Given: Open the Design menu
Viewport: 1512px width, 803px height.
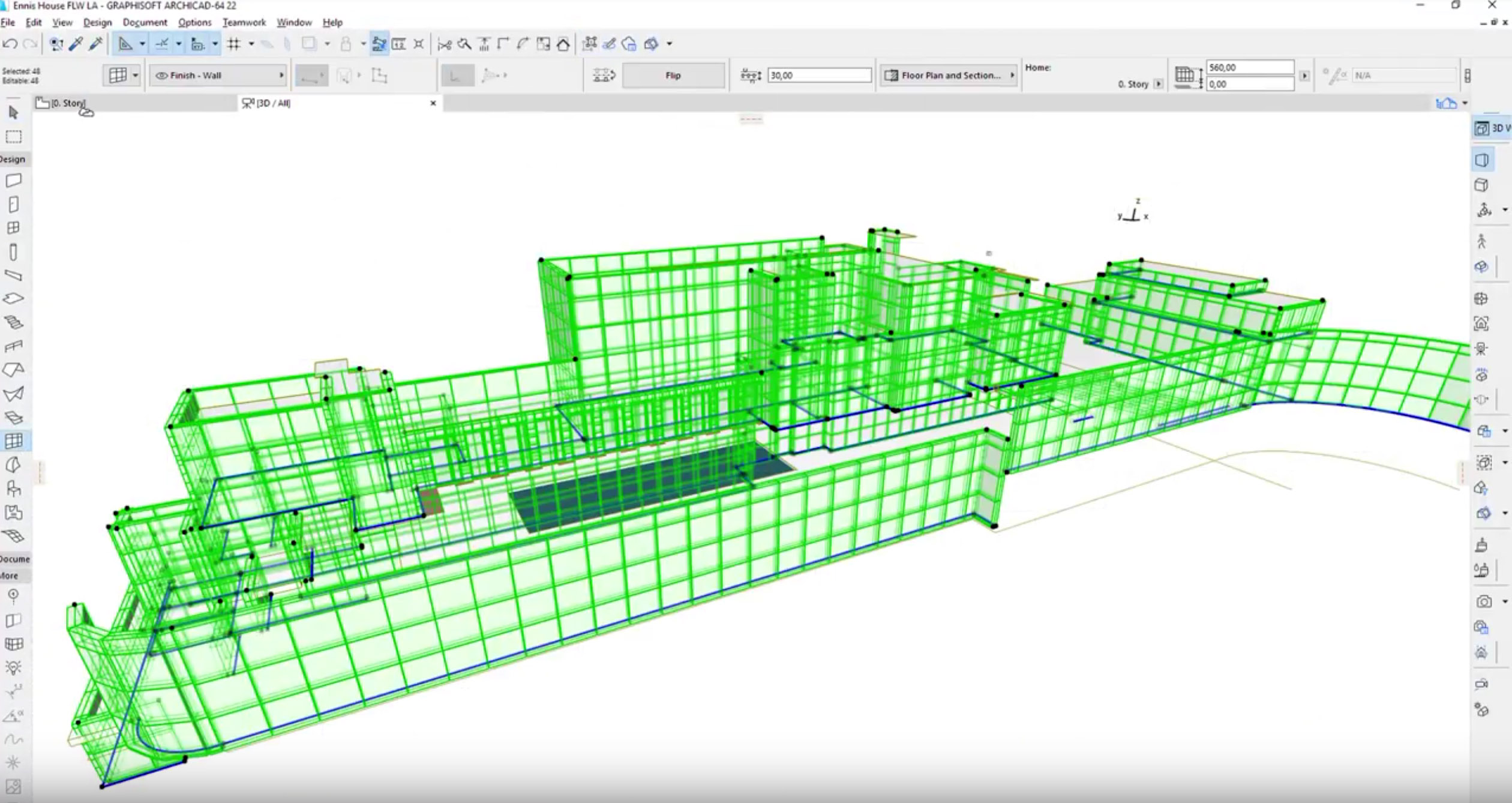Looking at the screenshot, I should point(97,22).
